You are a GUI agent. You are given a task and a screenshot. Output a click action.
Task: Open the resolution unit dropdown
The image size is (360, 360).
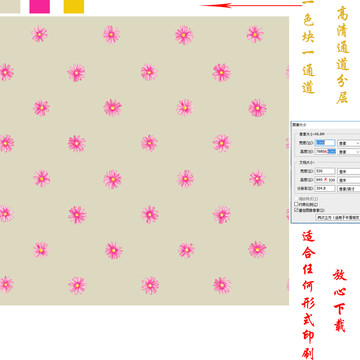(349, 189)
